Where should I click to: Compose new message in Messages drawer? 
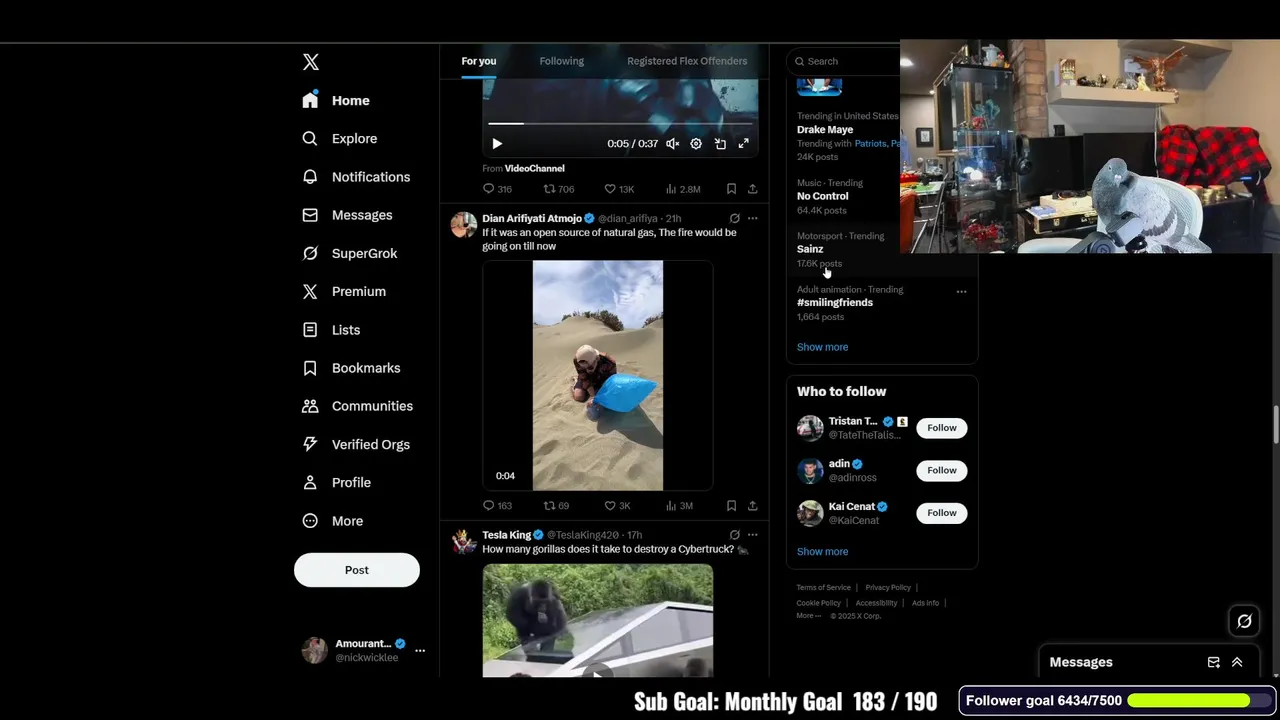coord(1213,662)
